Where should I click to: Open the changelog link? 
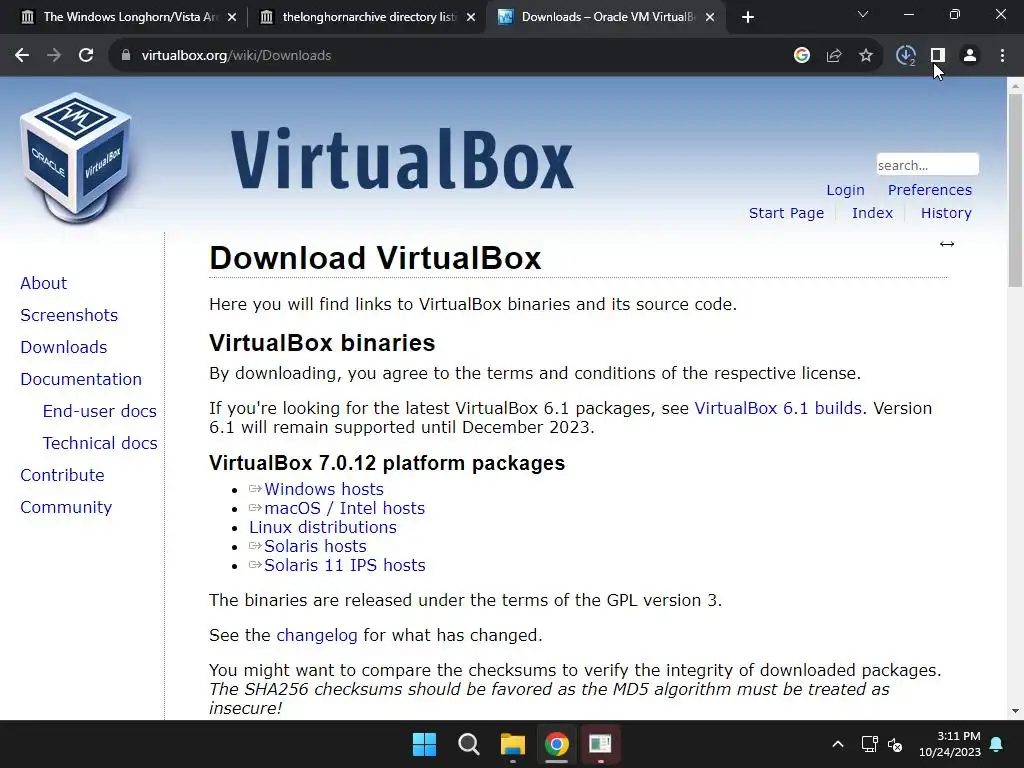pos(317,635)
